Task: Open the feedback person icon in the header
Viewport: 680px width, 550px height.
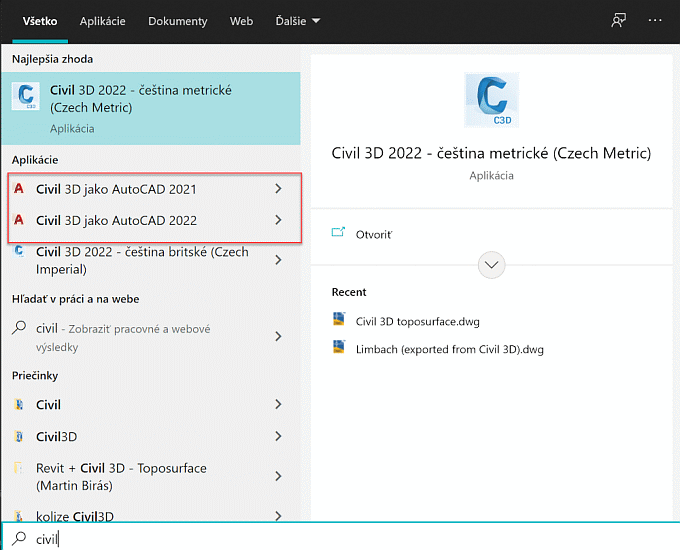Action: click(x=618, y=20)
